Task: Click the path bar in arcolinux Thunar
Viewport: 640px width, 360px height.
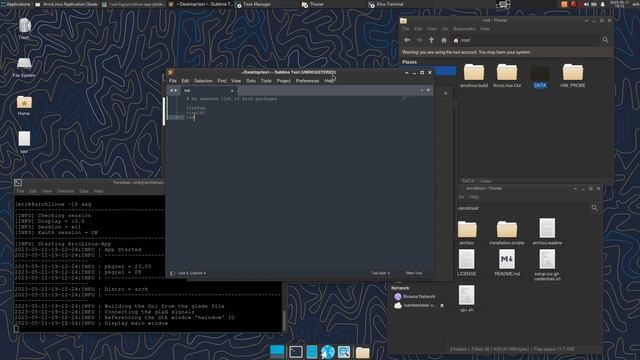Action: click(522, 208)
